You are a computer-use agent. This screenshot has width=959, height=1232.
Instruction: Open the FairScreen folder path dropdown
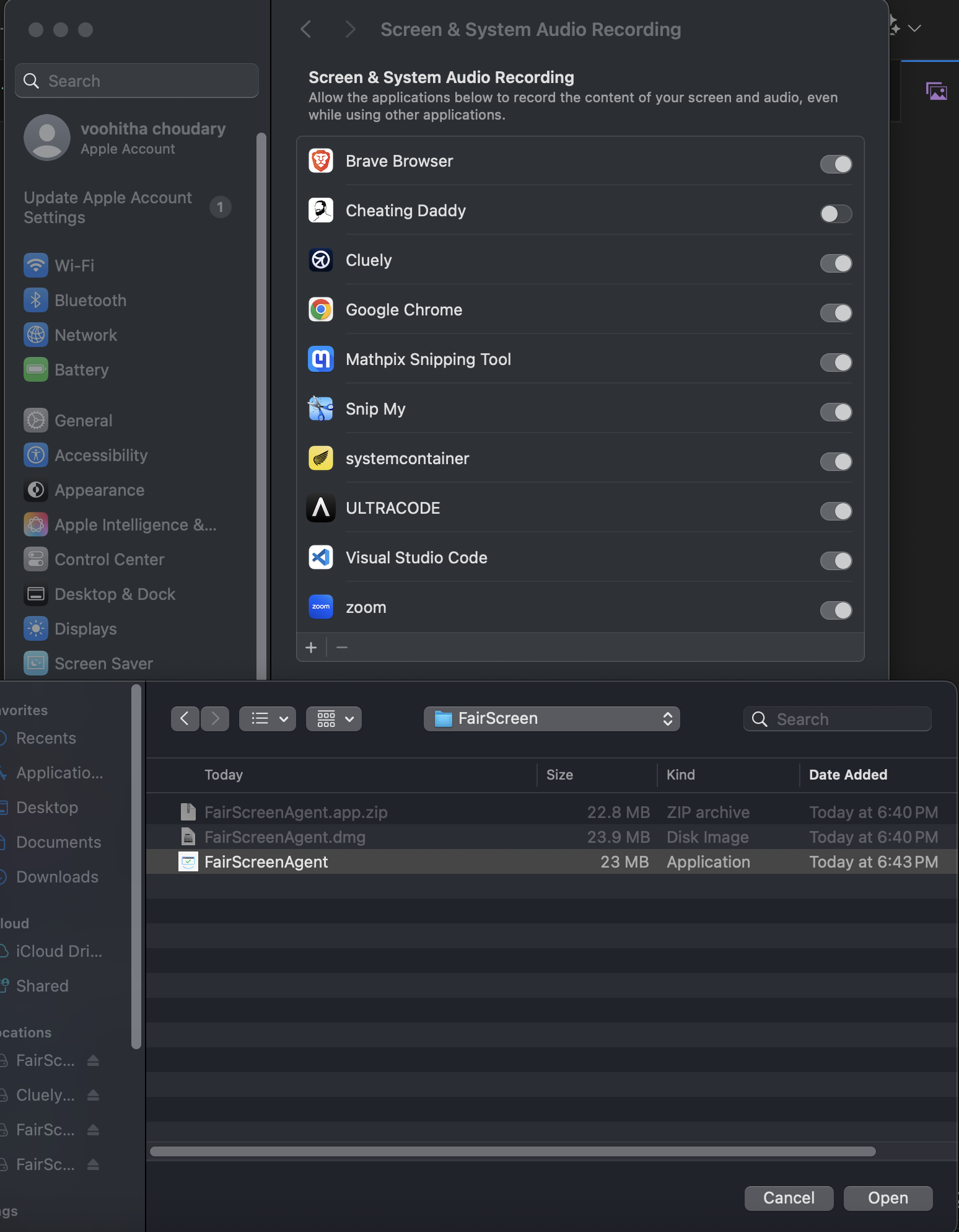click(x=552, y=719)
